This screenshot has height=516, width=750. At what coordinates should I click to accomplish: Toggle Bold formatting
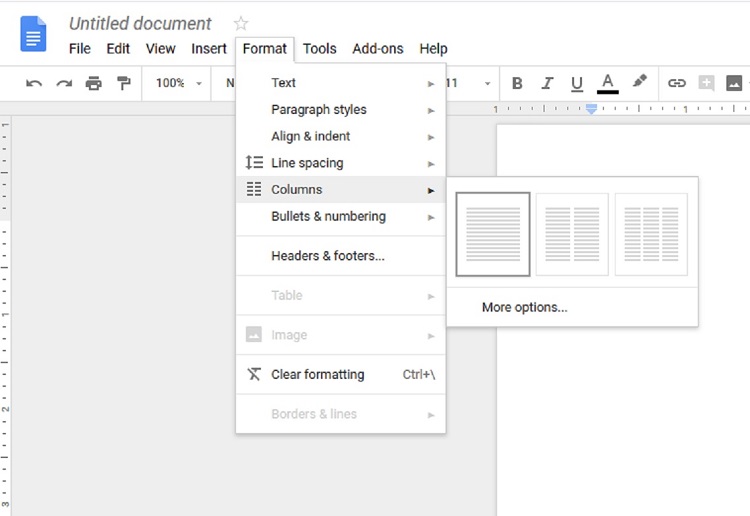pos(517,83)
